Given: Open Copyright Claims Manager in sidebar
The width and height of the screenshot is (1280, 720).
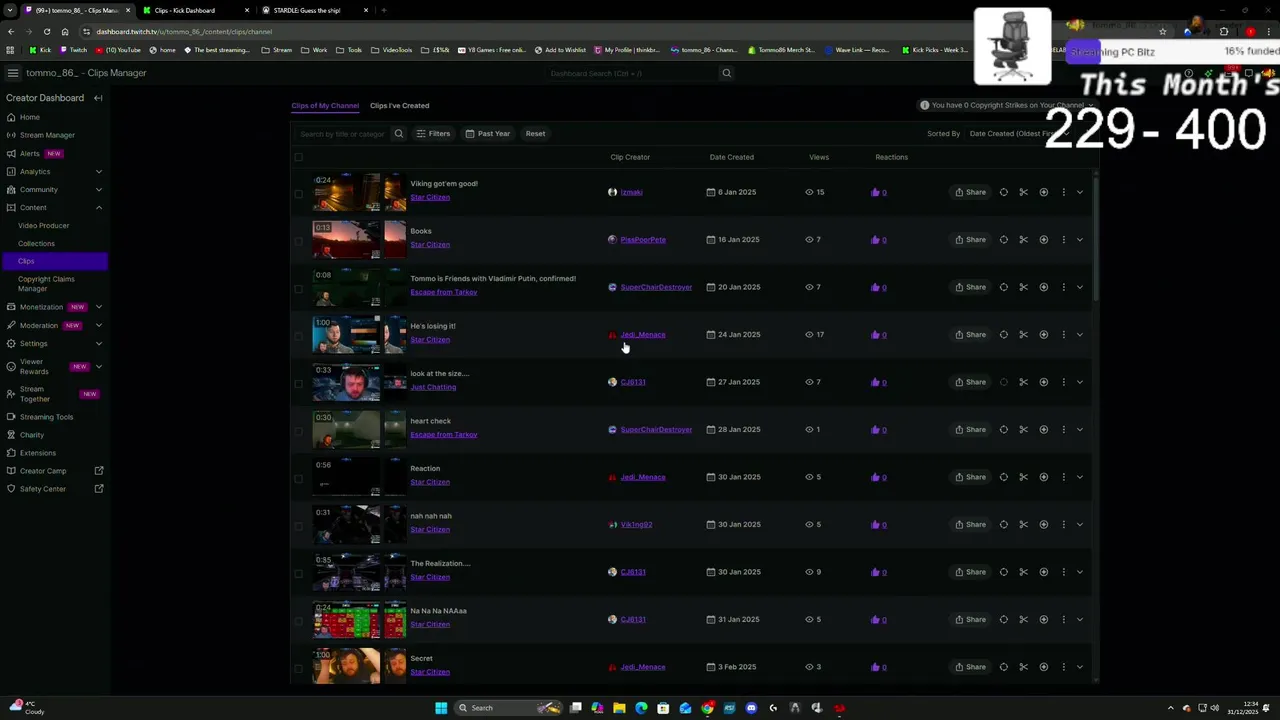Looking at the screenshot, I should [46, 284].
